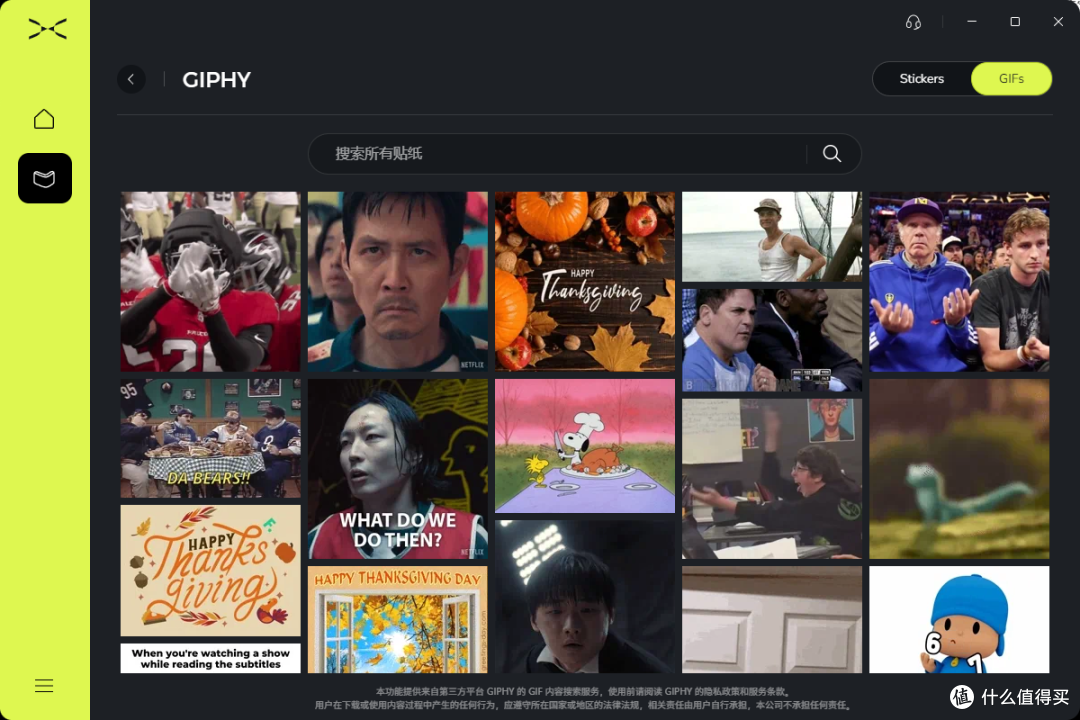
Task: Open the hamburger menu in sidebar
Action: (44, 686)
